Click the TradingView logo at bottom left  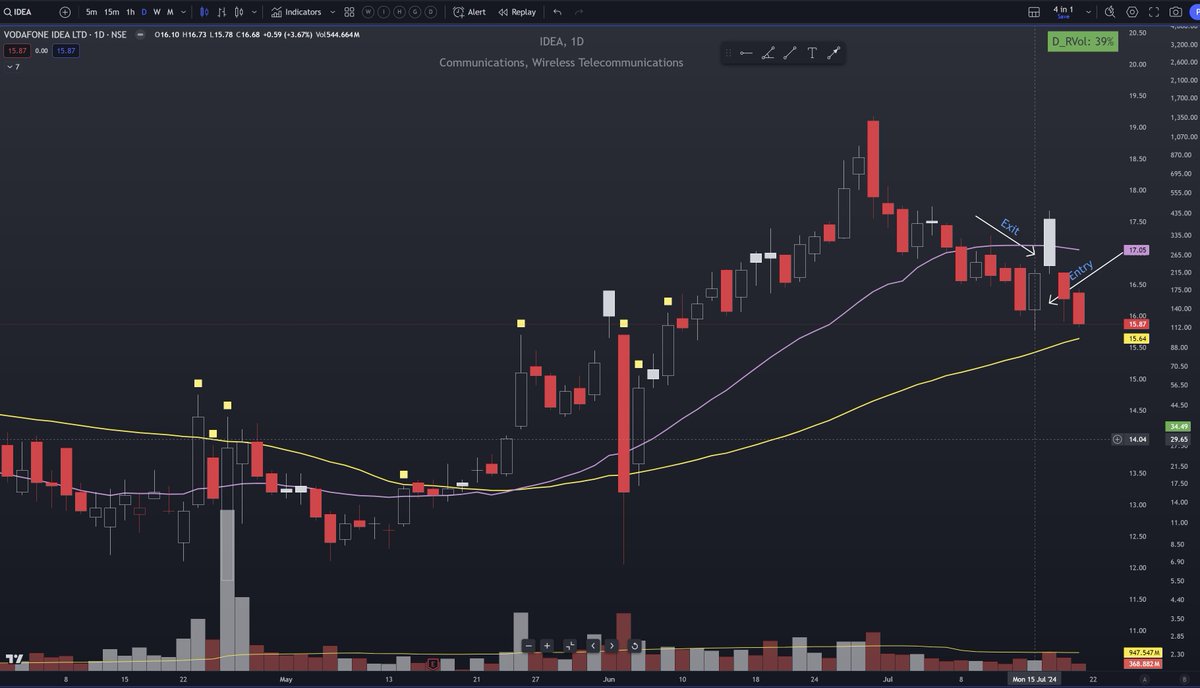15,660
